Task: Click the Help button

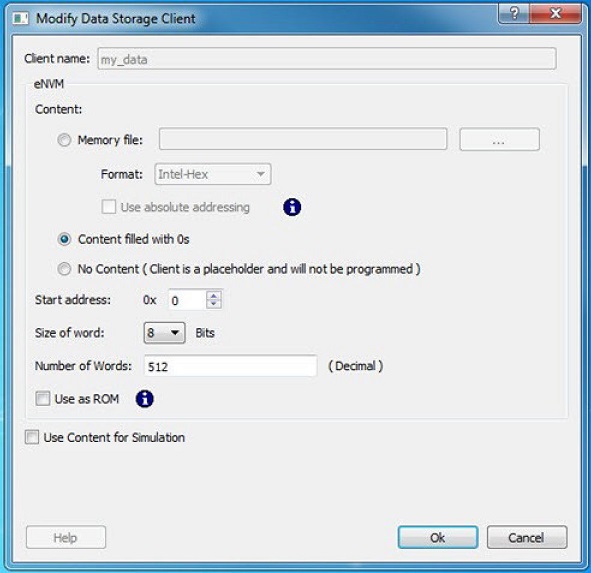Action: tap(66, 537)
